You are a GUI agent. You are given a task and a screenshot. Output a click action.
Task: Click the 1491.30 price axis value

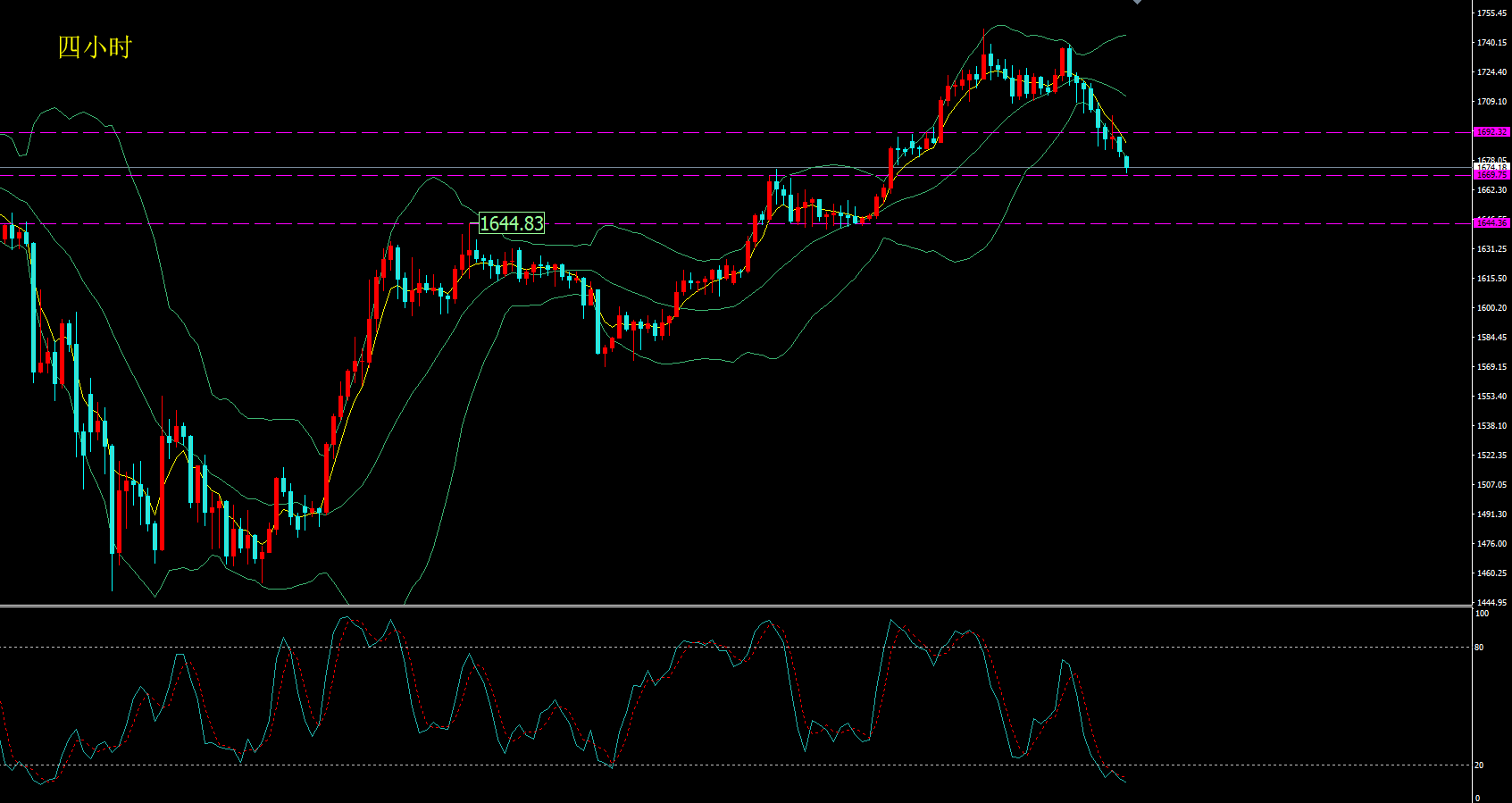(1491, 514)
